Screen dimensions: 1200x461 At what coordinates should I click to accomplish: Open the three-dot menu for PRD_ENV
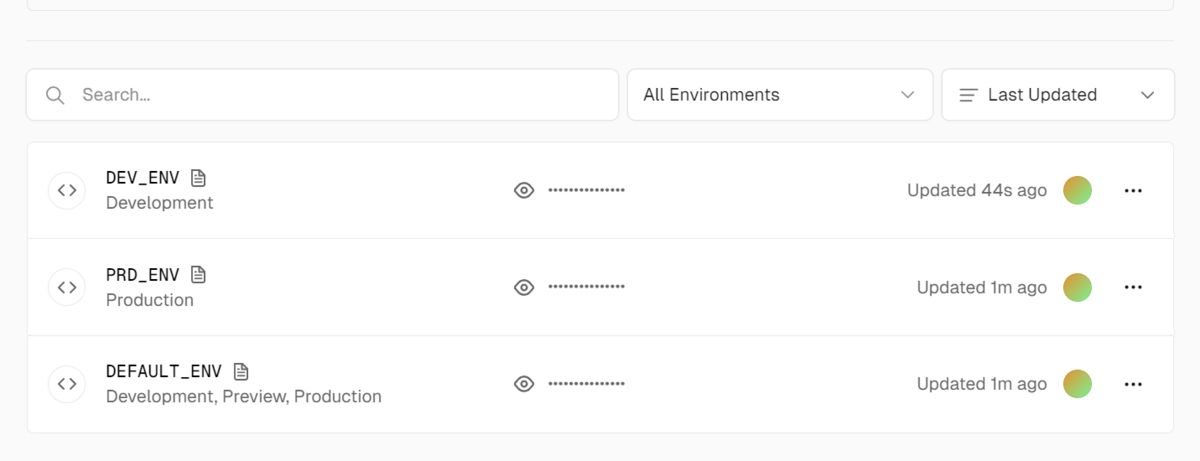[1133, 287]
